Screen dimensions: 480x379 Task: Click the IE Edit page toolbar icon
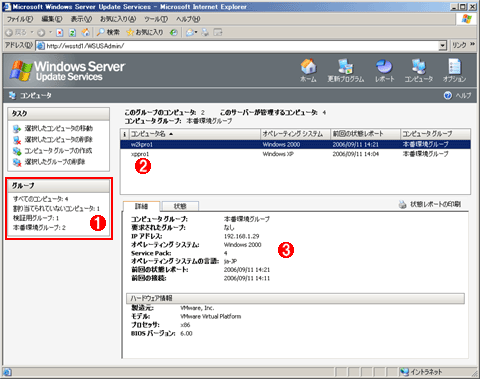point(218,32)
